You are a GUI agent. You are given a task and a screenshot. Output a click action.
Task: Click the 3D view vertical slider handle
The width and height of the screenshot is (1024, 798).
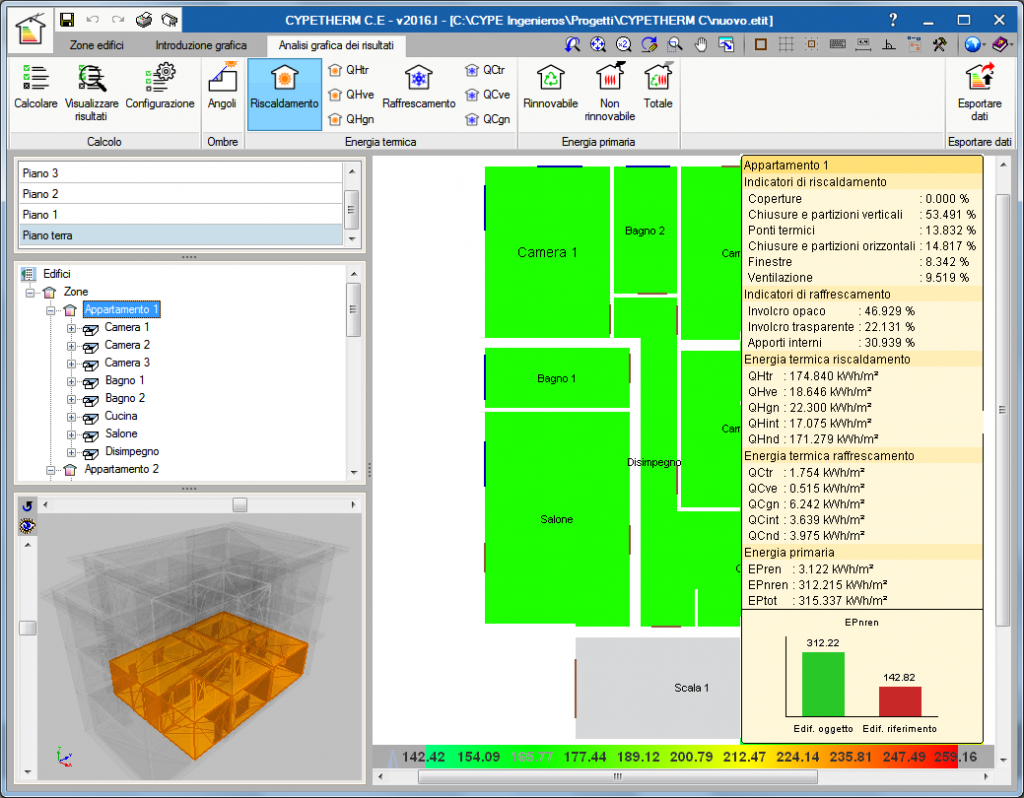click(27, 628)
